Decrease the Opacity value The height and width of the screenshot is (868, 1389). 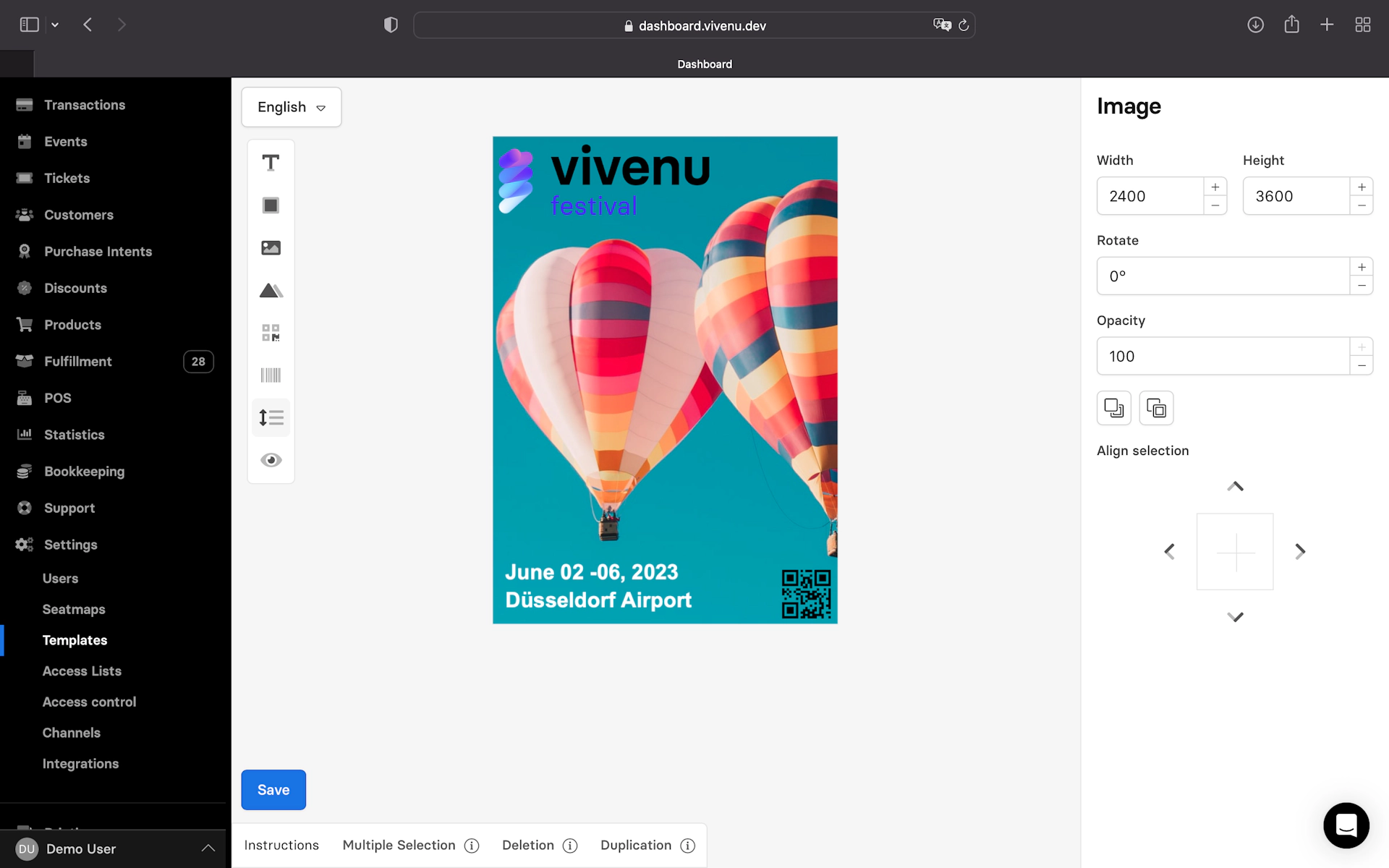point(1362,365)
